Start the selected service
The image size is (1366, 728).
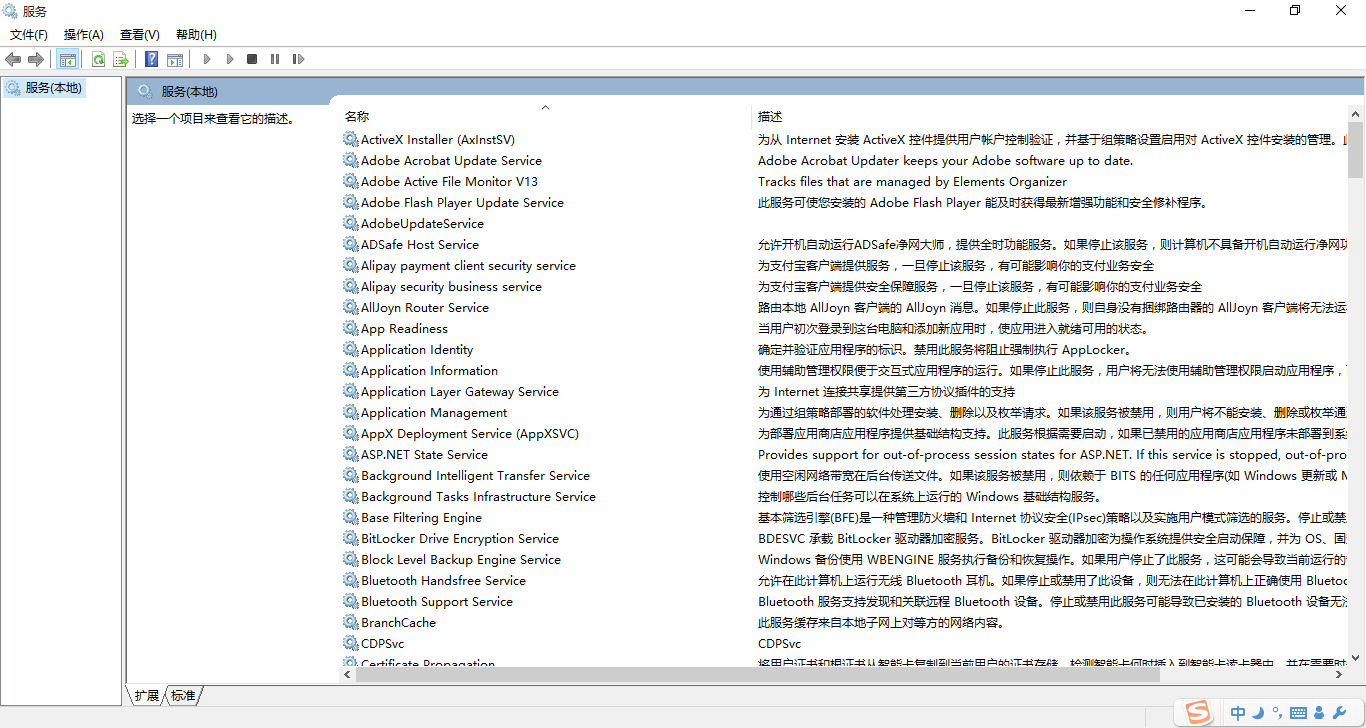click(206, 59)
